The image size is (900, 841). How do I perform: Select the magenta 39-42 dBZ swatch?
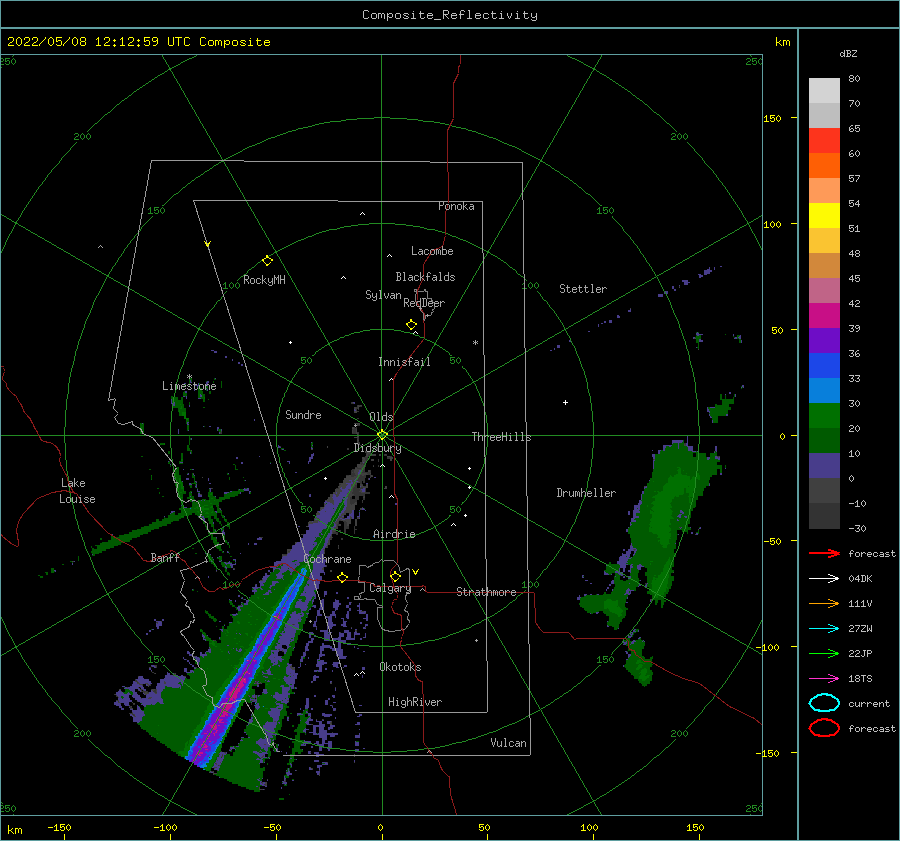[824, 316]
